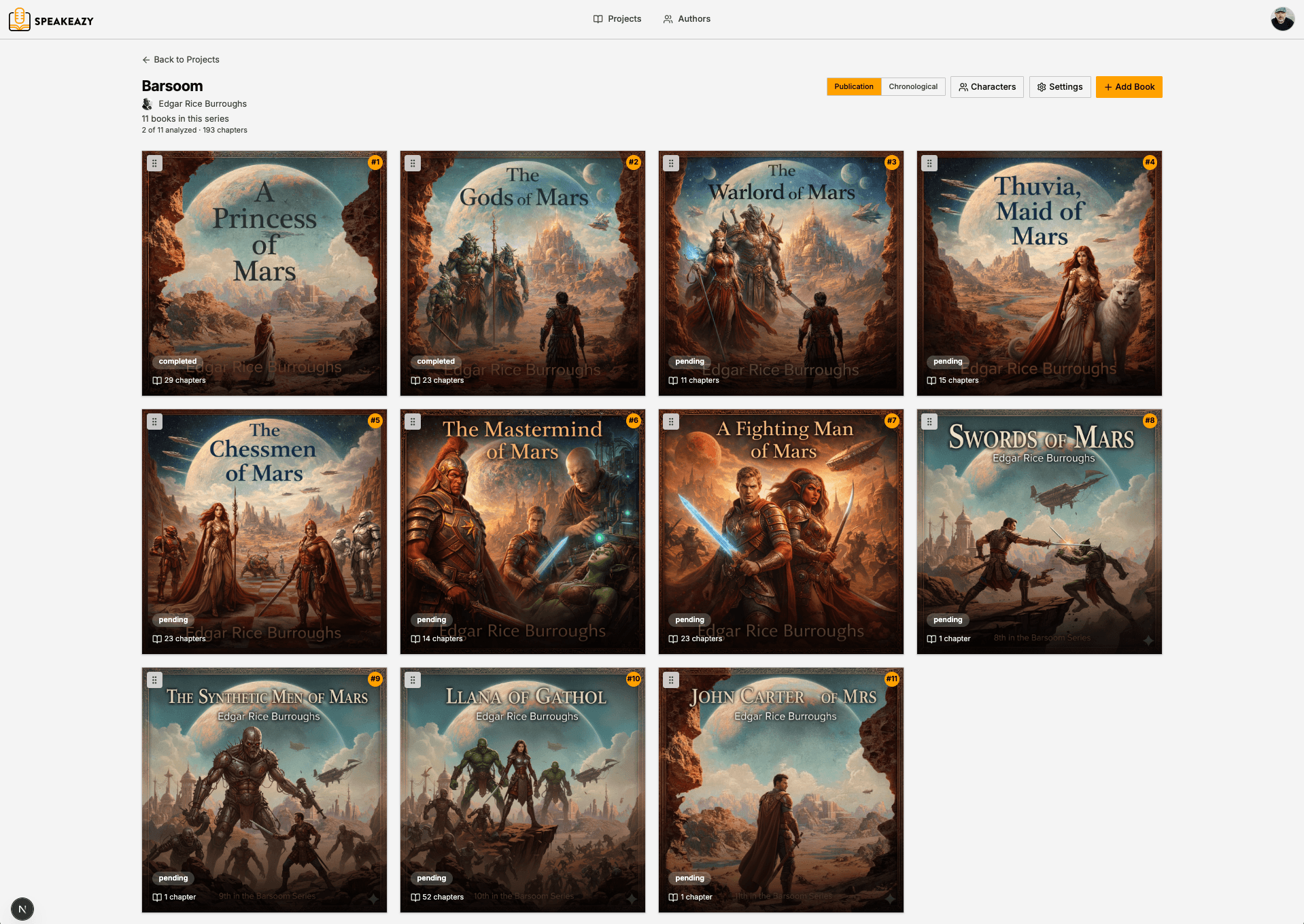This screenshot has height=924, width=1304.
Task: Go to the Authors nav item
Action: [x=687, y=19]
